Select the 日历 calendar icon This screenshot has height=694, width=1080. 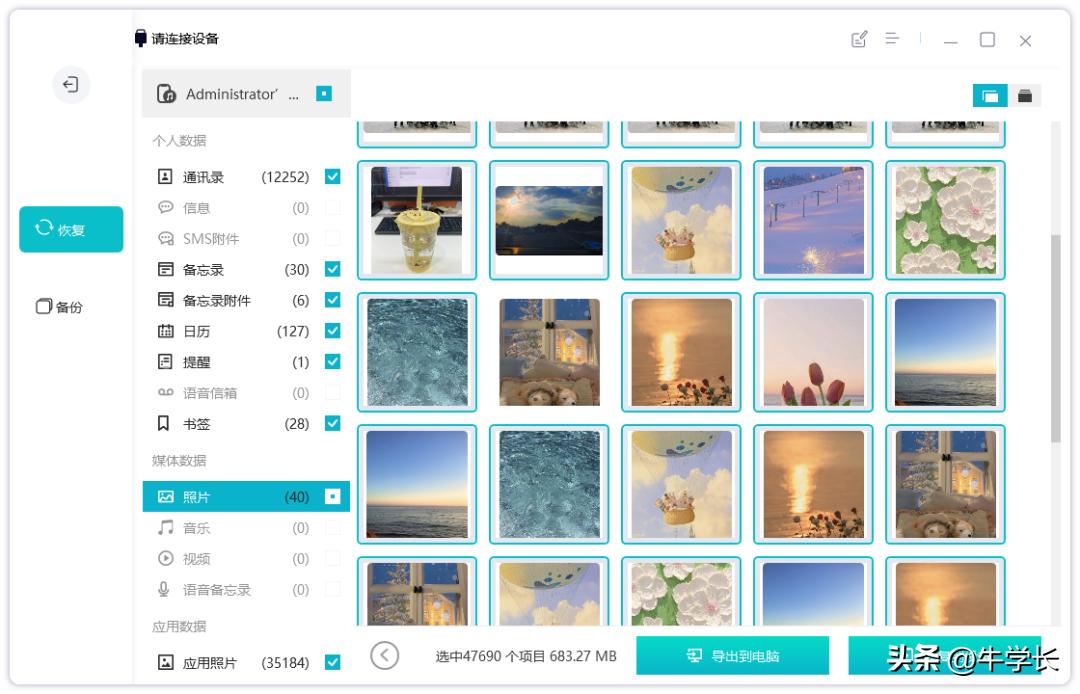(x=167, y=330)
